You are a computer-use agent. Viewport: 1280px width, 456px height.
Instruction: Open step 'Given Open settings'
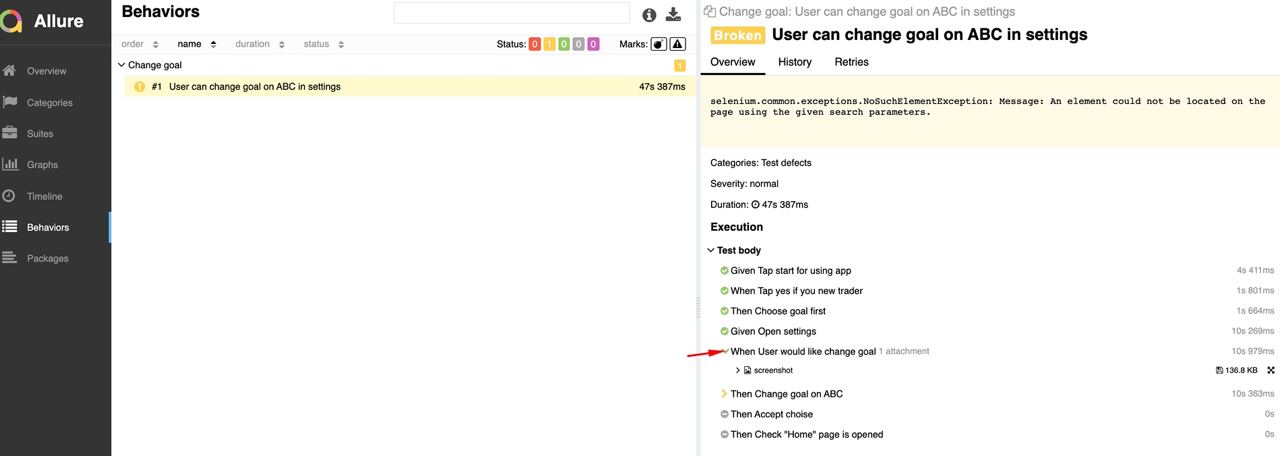773,331
